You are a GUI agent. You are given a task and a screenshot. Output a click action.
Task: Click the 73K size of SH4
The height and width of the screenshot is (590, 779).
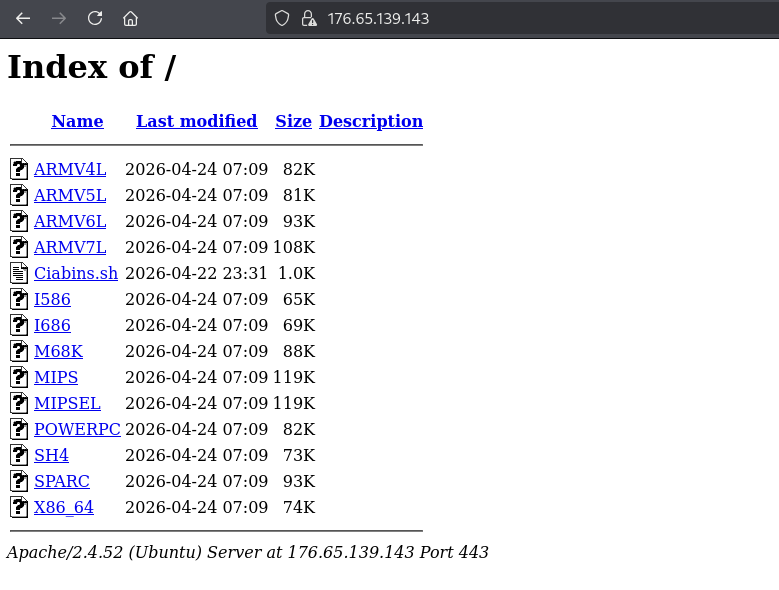(x=299, y=455)
